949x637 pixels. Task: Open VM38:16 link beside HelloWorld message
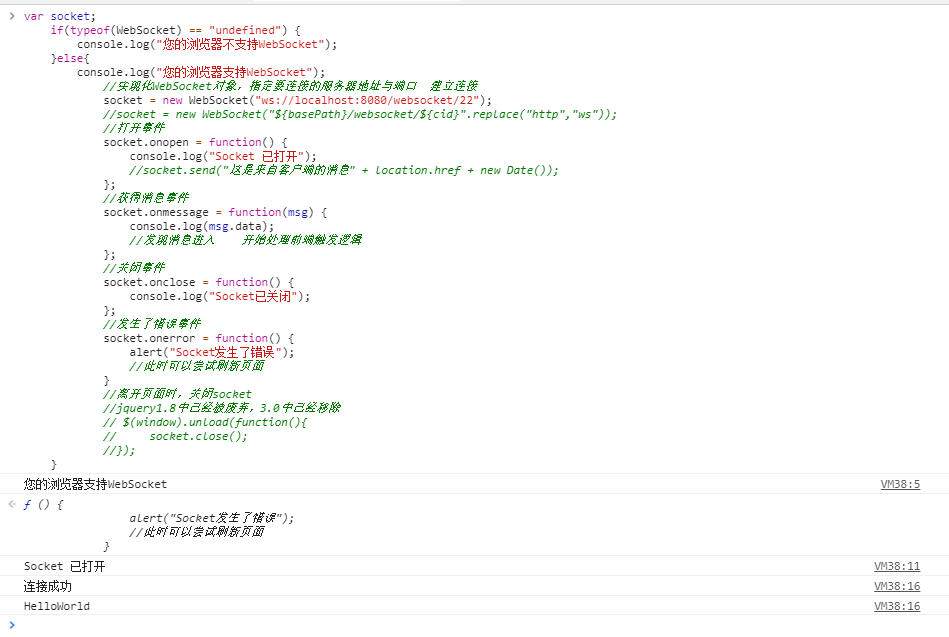[898, 605]
